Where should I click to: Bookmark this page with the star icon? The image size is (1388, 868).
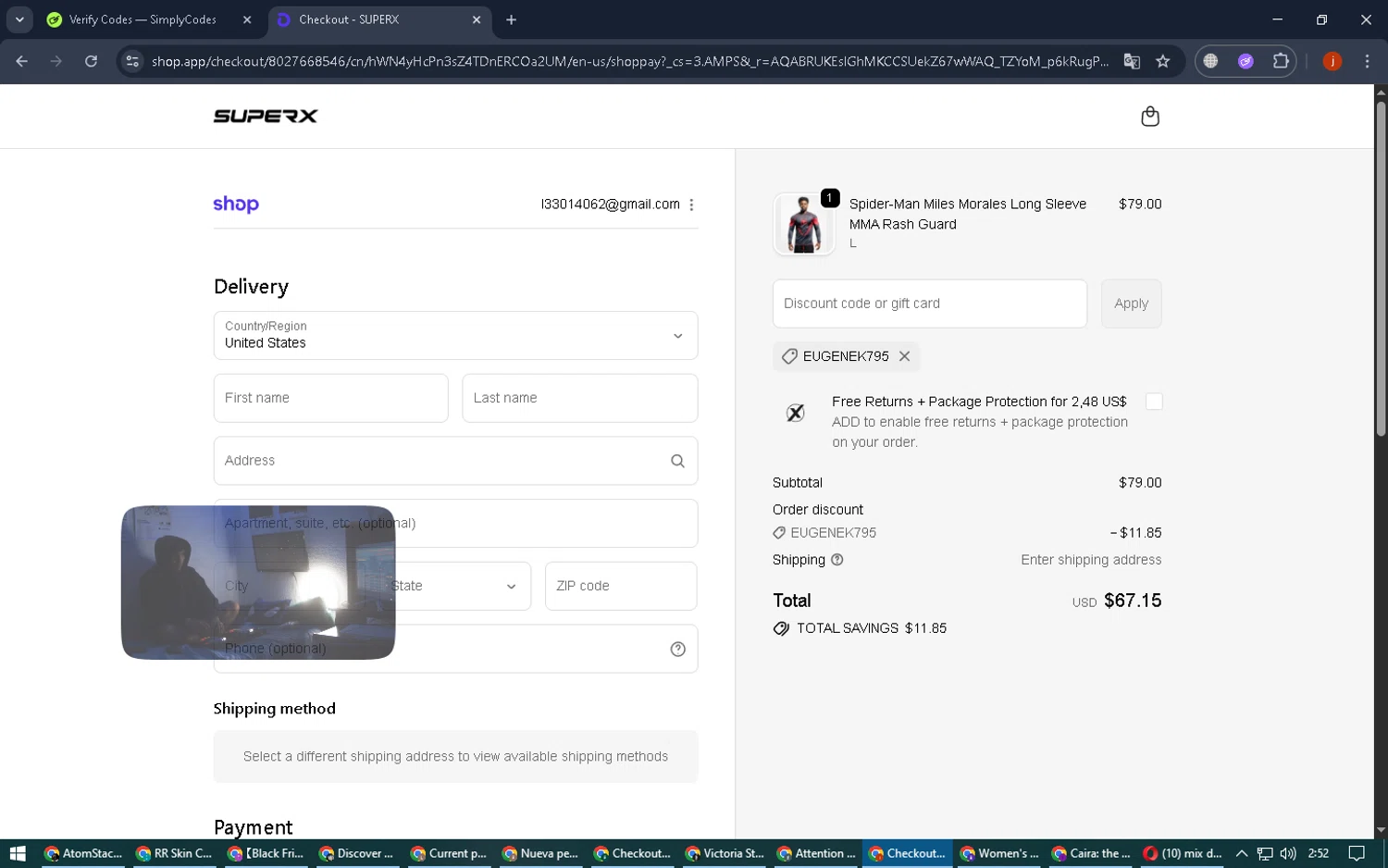click(x=1163, y=61)
